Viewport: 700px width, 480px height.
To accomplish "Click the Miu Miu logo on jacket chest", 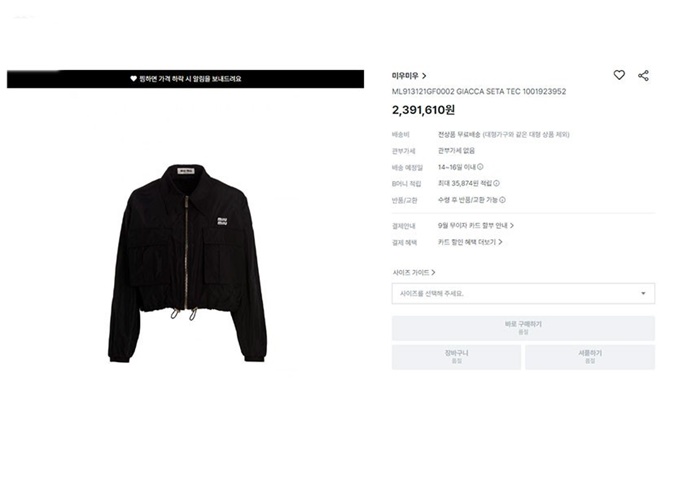I will tap(222, 221).
